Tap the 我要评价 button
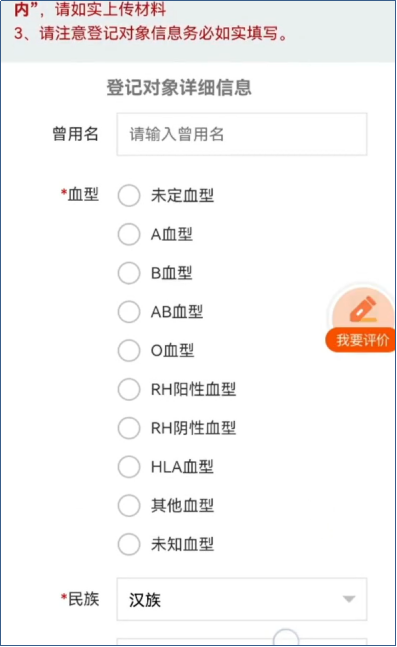397x647 pixels. pos(362,340)
